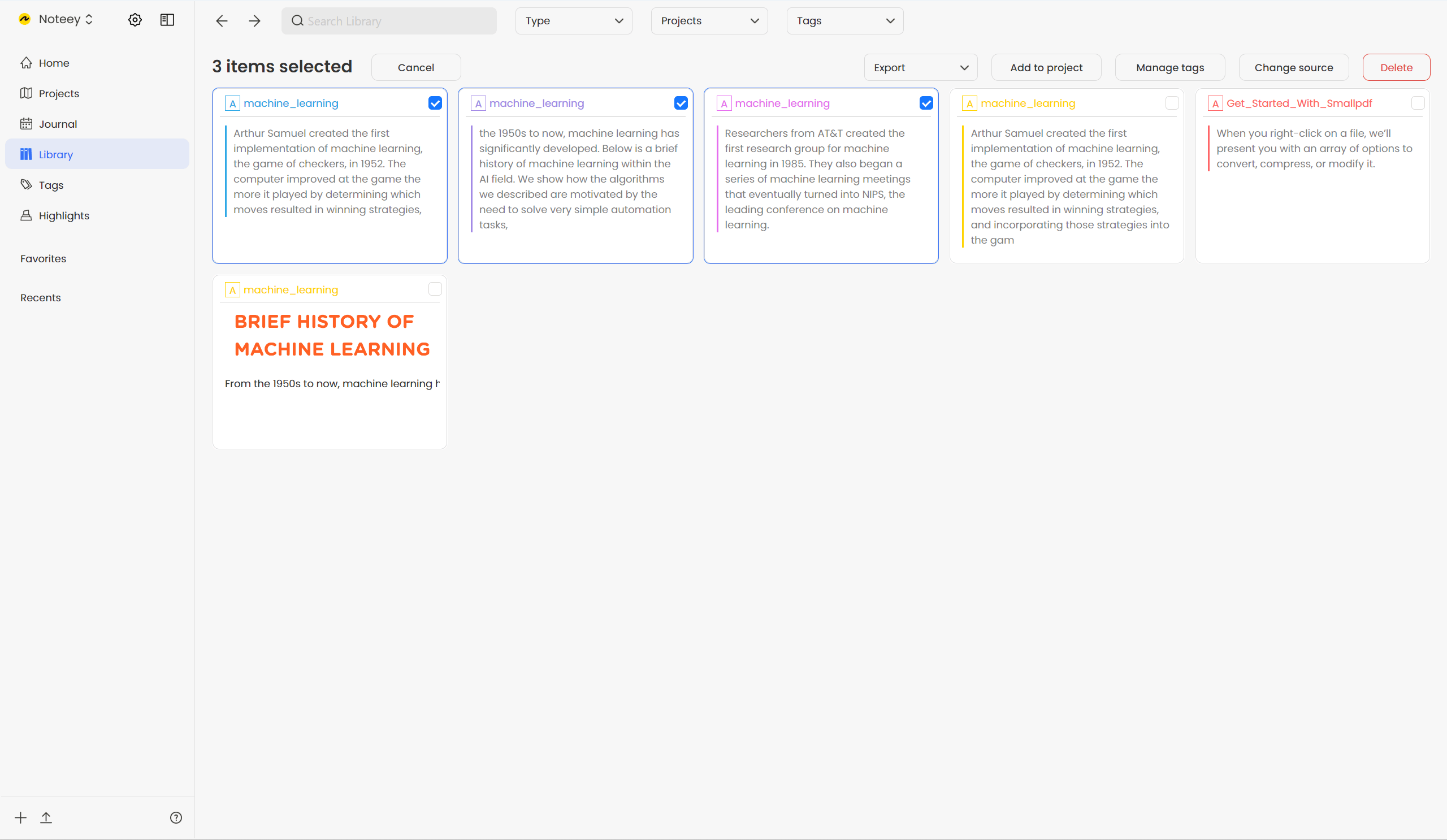Image resolution: width=1447 pixels, height=840 pixels.
Task: Click the Home sidebar icon
Action: point(27,63)
